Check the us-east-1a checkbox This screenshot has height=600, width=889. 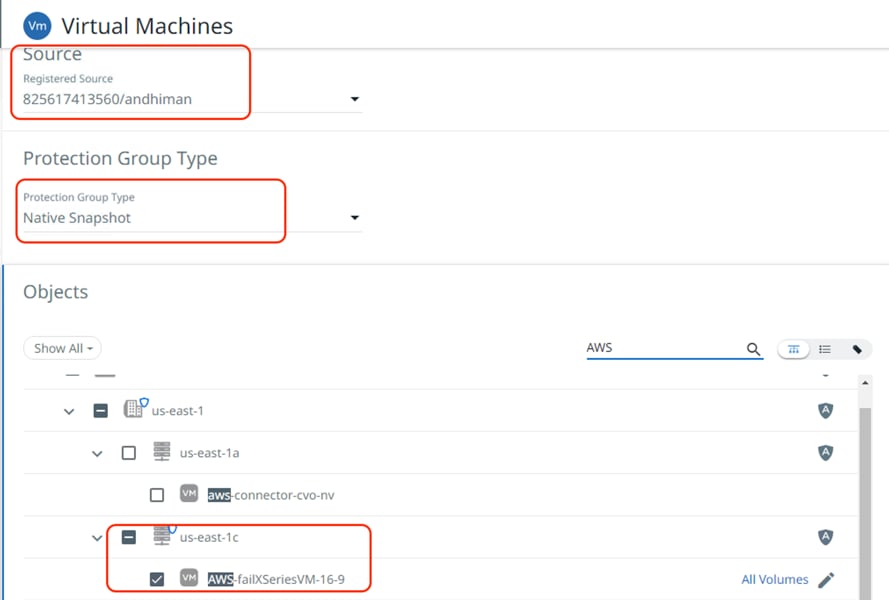(x=129, y=453)
